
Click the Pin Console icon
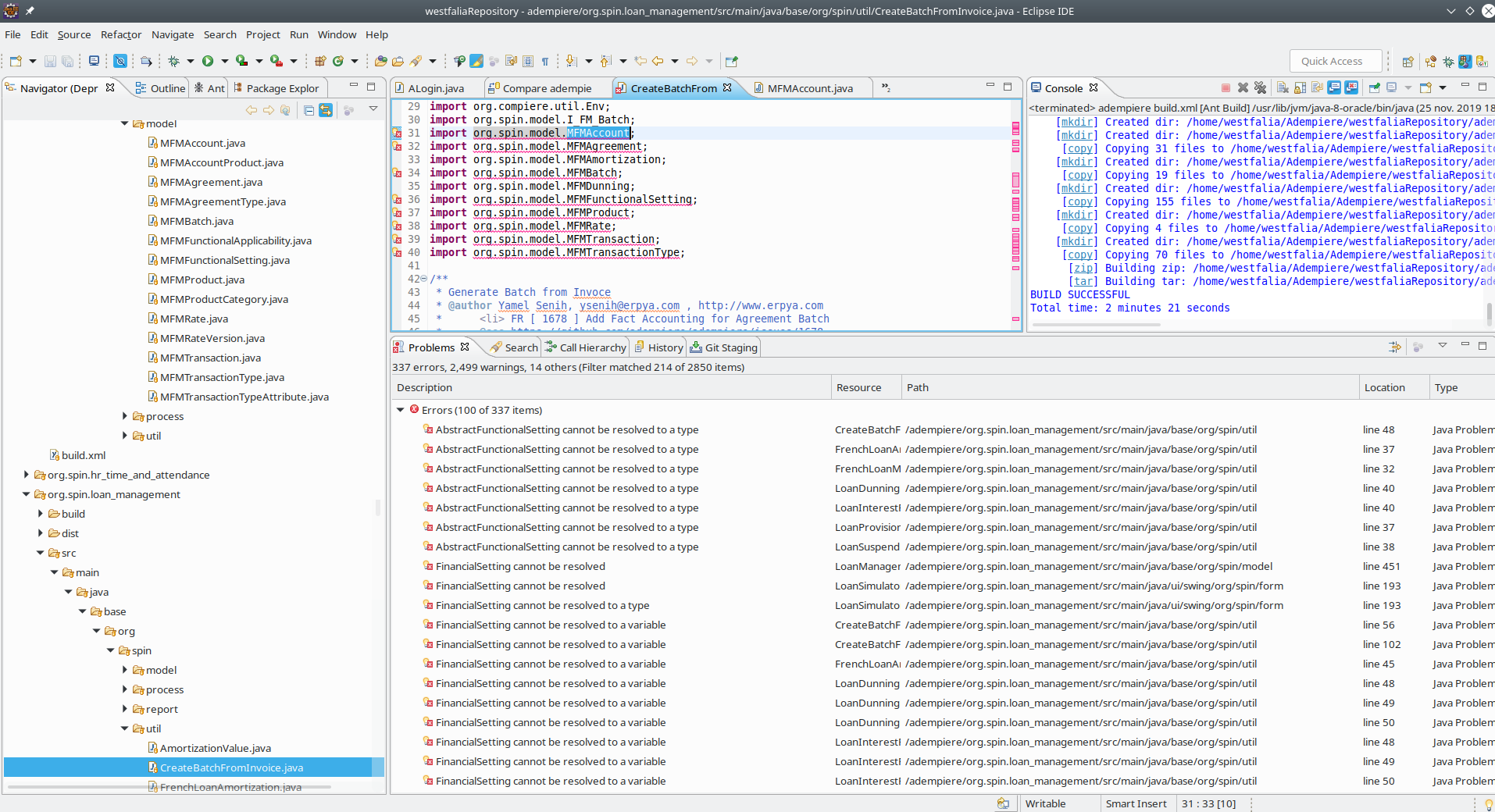click(1374, 87)
